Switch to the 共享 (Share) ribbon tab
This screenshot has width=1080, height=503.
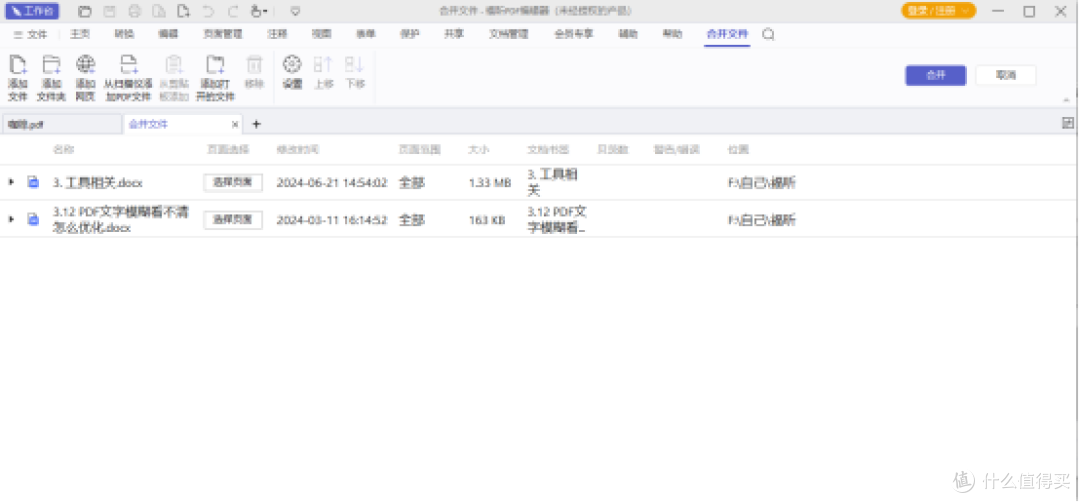coord(454,34)
